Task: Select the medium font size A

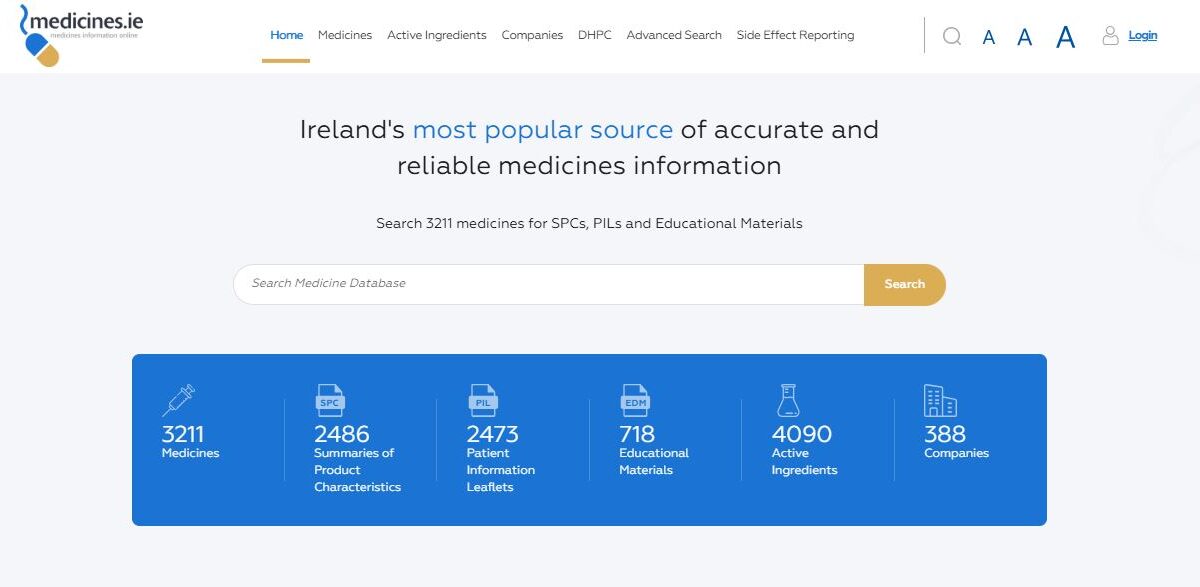Action: pyautogui.click(x=1024, y=37)
